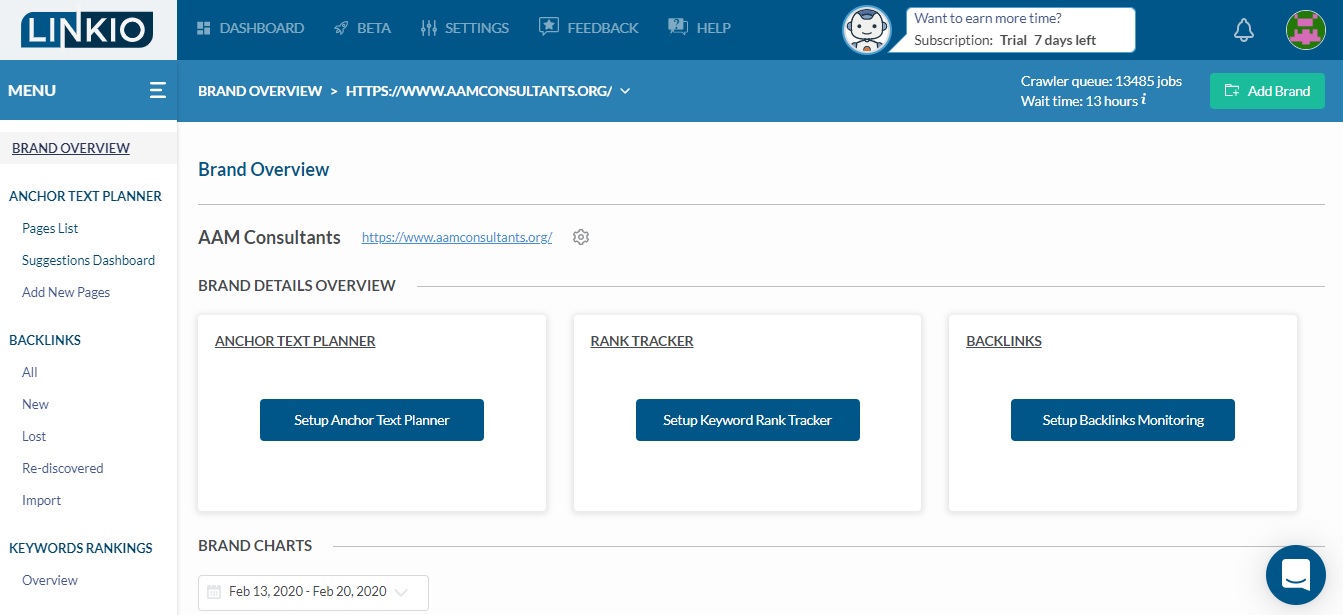The height and width of the screenshot is (615, 1343).
Task: Click the Setup Anchor Text Planner button
Action: [x=371, y=420]
